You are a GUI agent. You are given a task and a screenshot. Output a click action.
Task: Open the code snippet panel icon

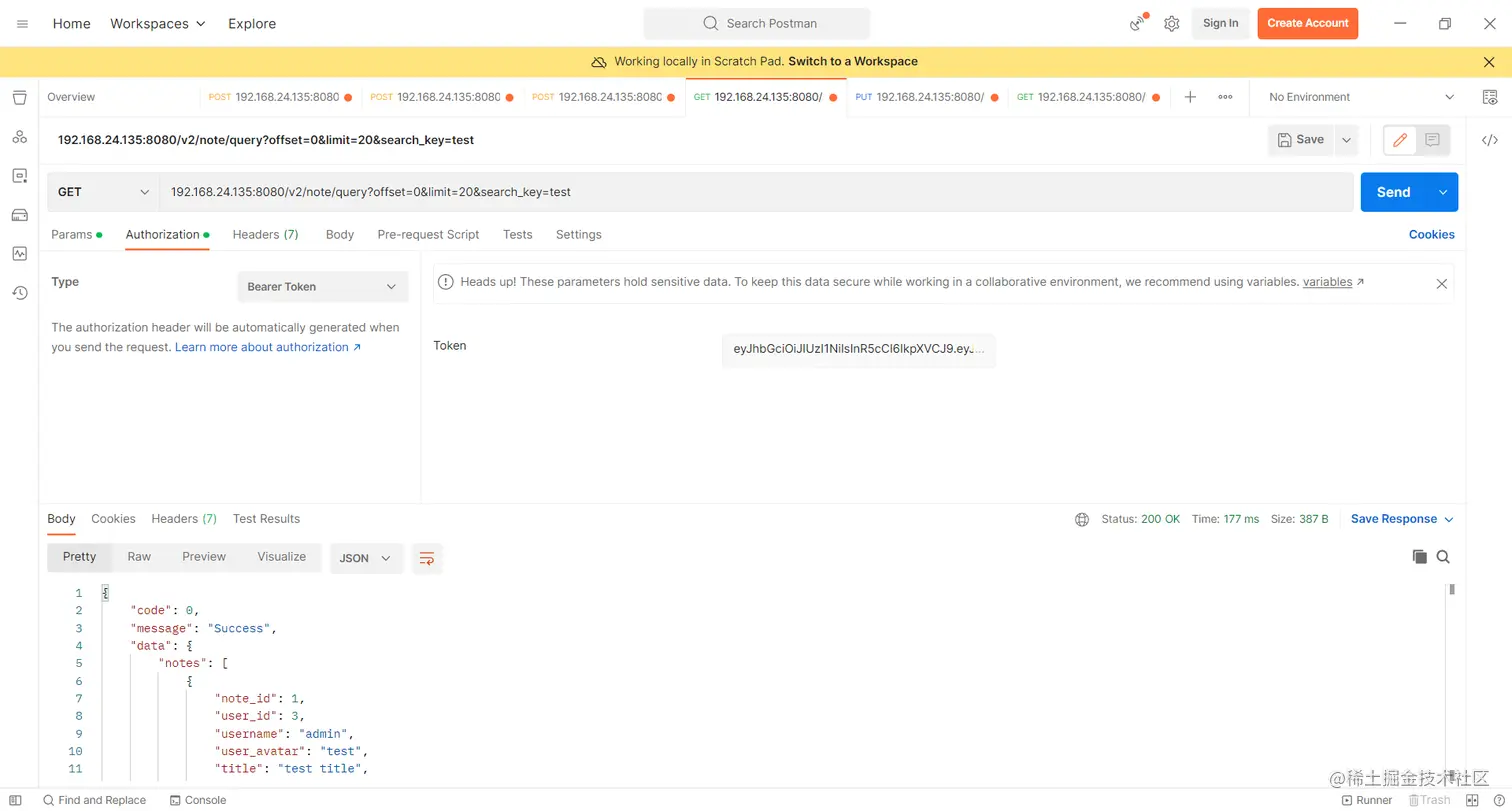click(x=1489, y=140)
